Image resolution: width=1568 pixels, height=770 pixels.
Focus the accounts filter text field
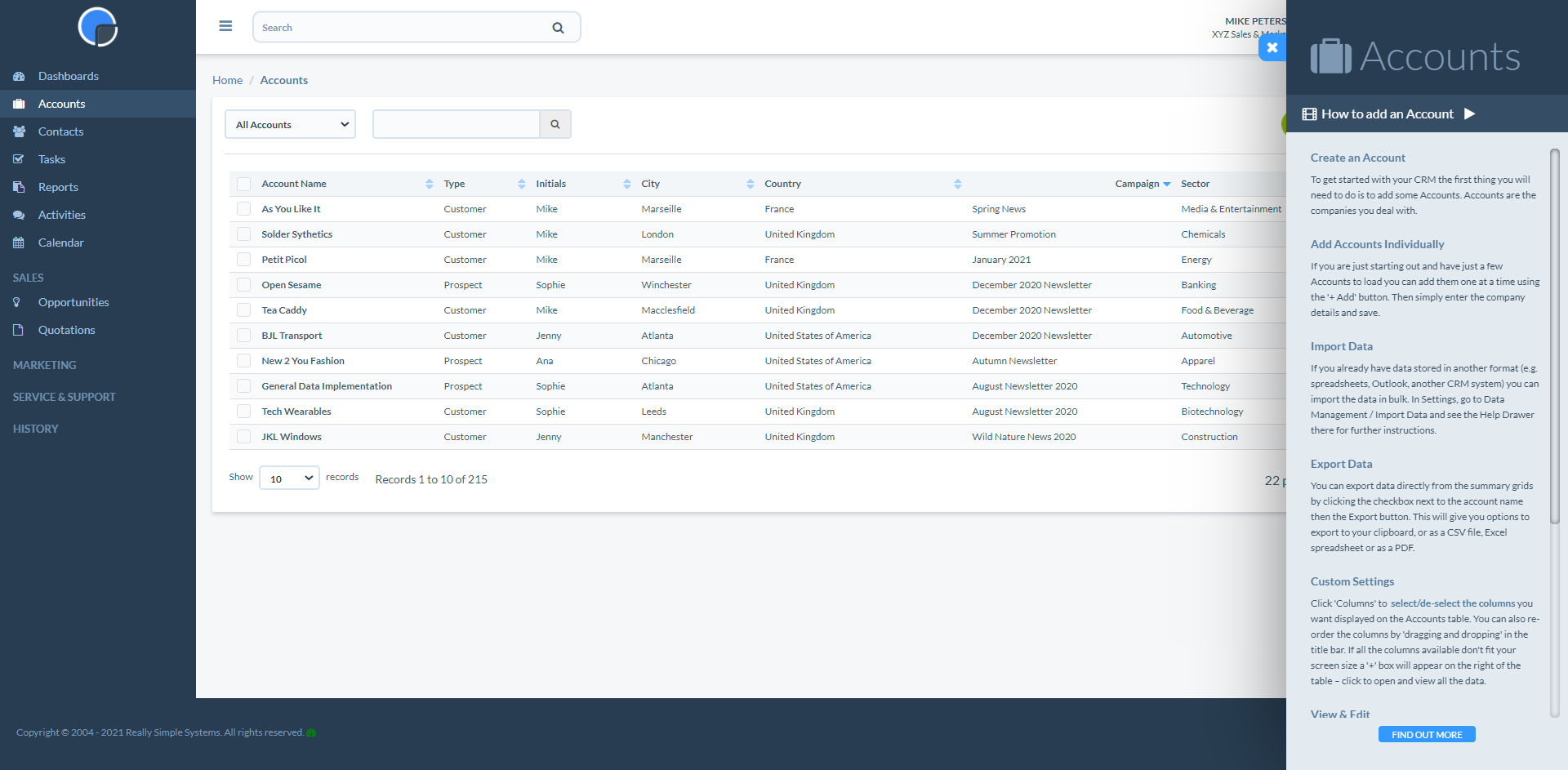click(457, 124)
